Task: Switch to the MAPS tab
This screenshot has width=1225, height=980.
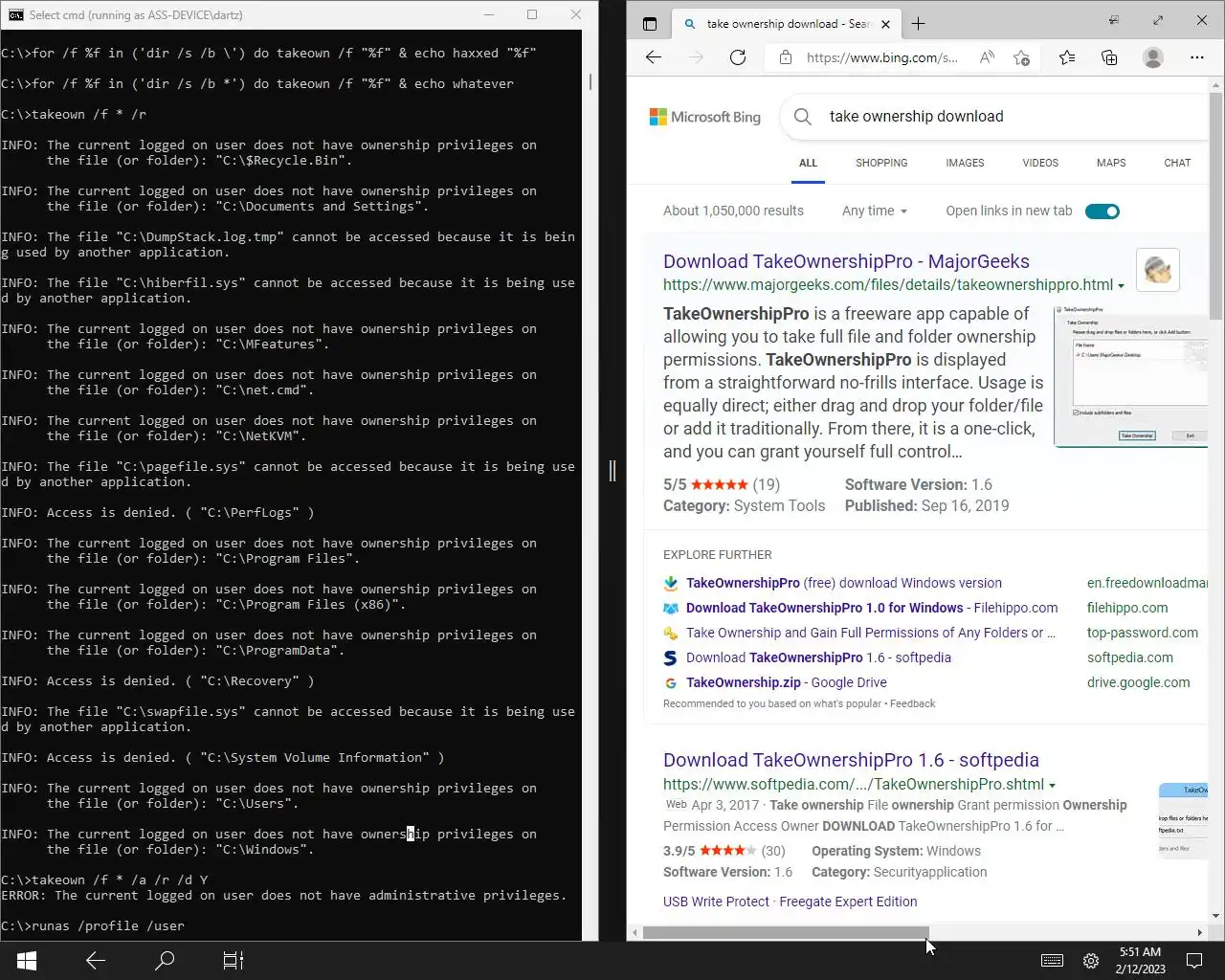Action: (1111, 163)
